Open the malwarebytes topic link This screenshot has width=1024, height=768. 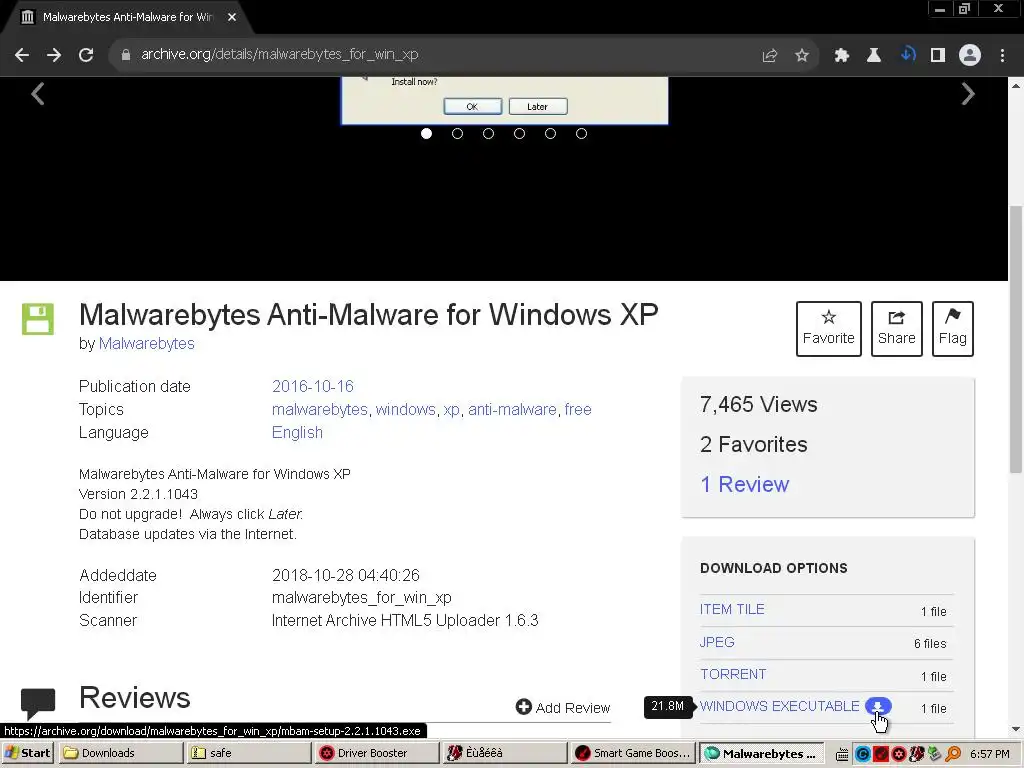pos(320,409)
